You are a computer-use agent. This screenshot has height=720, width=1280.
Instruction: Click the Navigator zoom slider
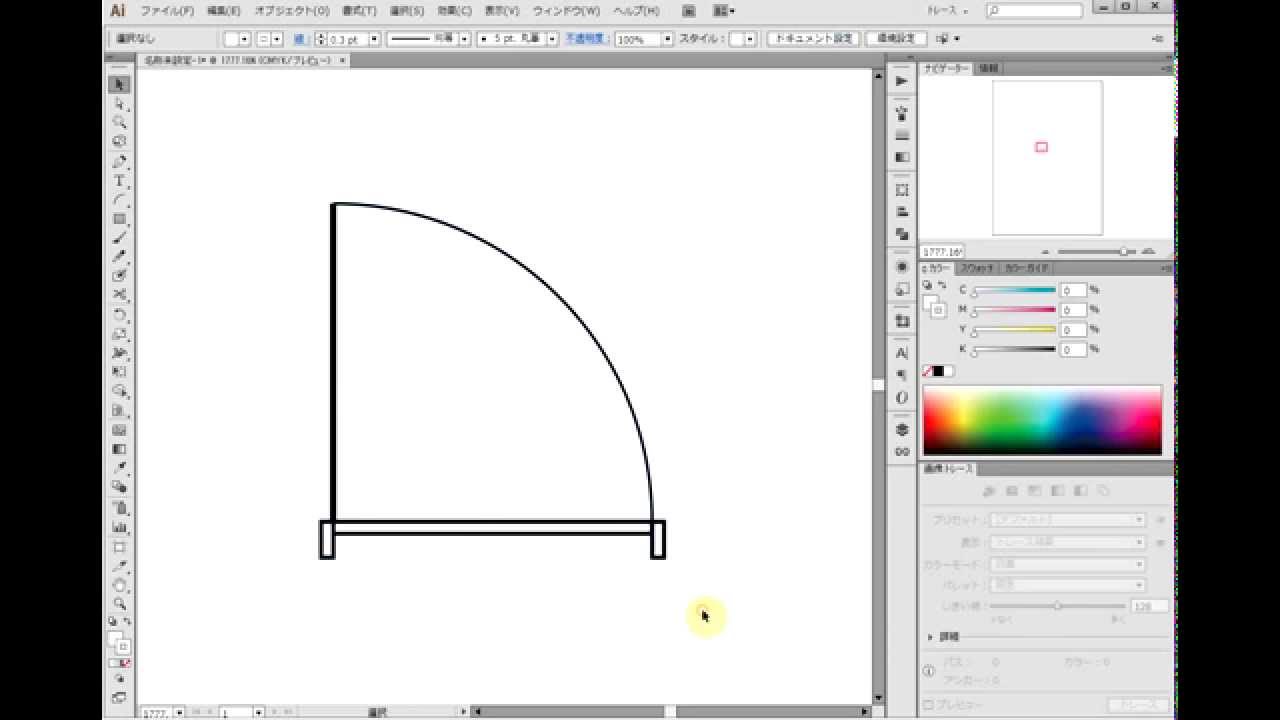1099,252
